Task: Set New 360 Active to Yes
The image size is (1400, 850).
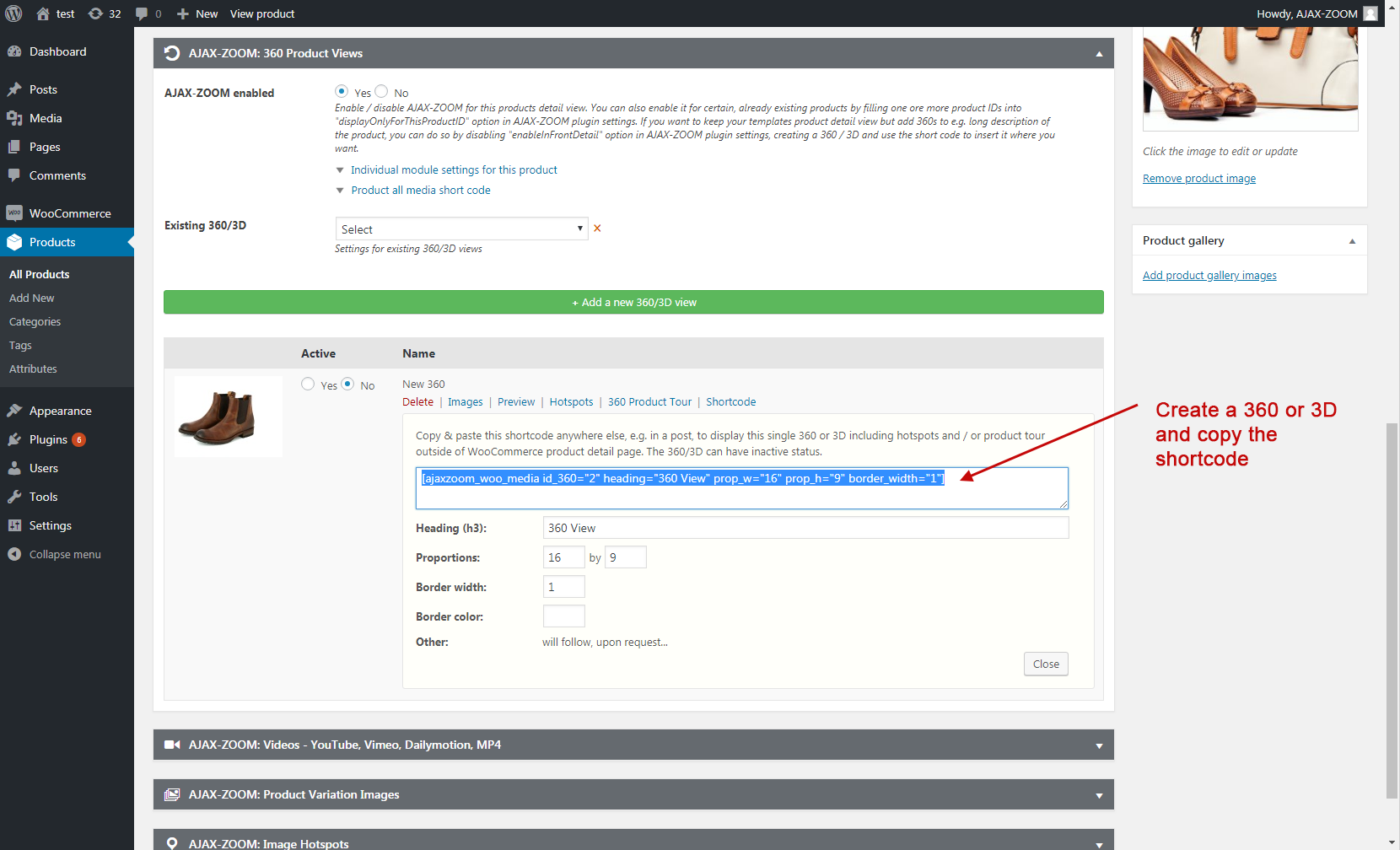Action: pyautogui.click(x=308, y=384)
